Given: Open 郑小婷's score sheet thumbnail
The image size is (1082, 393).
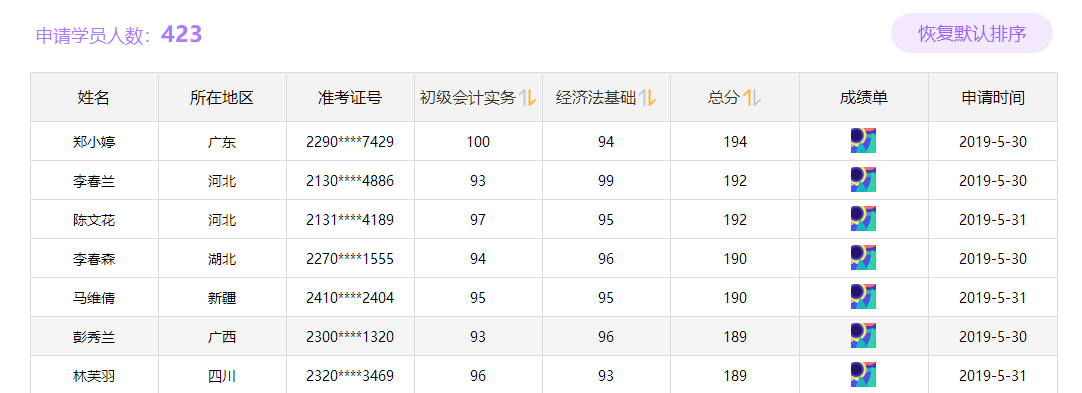Looking at the screenshot, I should tap(863, 141).
